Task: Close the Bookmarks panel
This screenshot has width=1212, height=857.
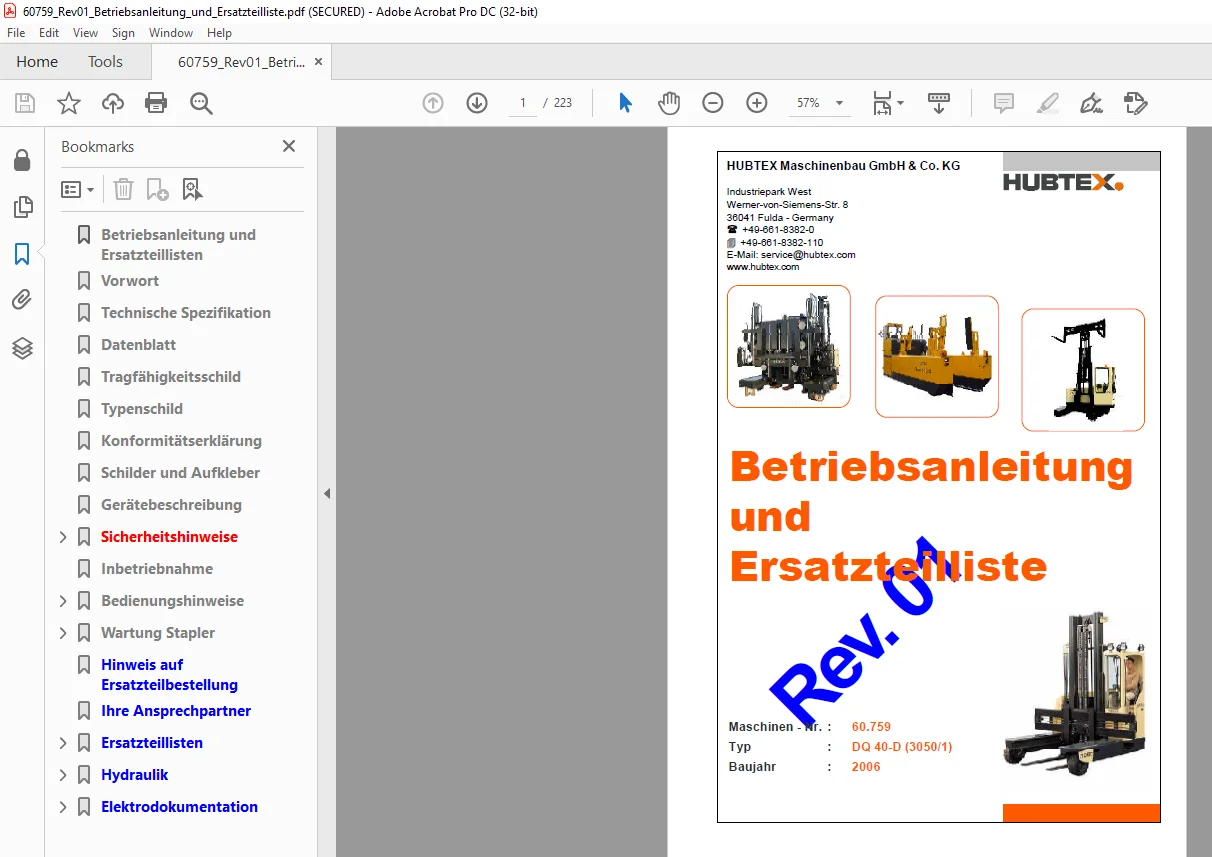Action: pyautogui.click(x=289, y=146)
